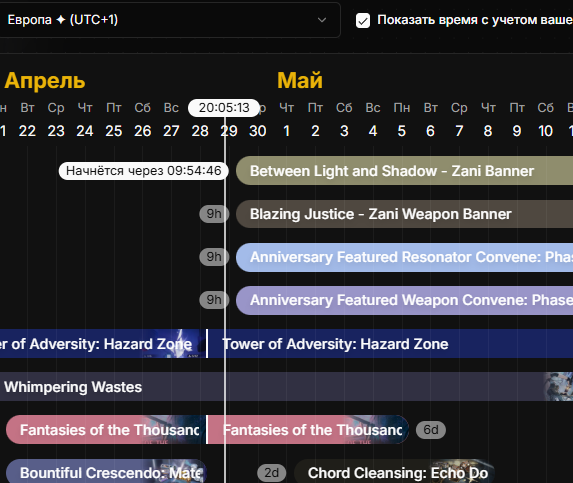Click the starts-in countdown 09:54:46 label
This screenshot has width=573, height=483.
[144, 171]
